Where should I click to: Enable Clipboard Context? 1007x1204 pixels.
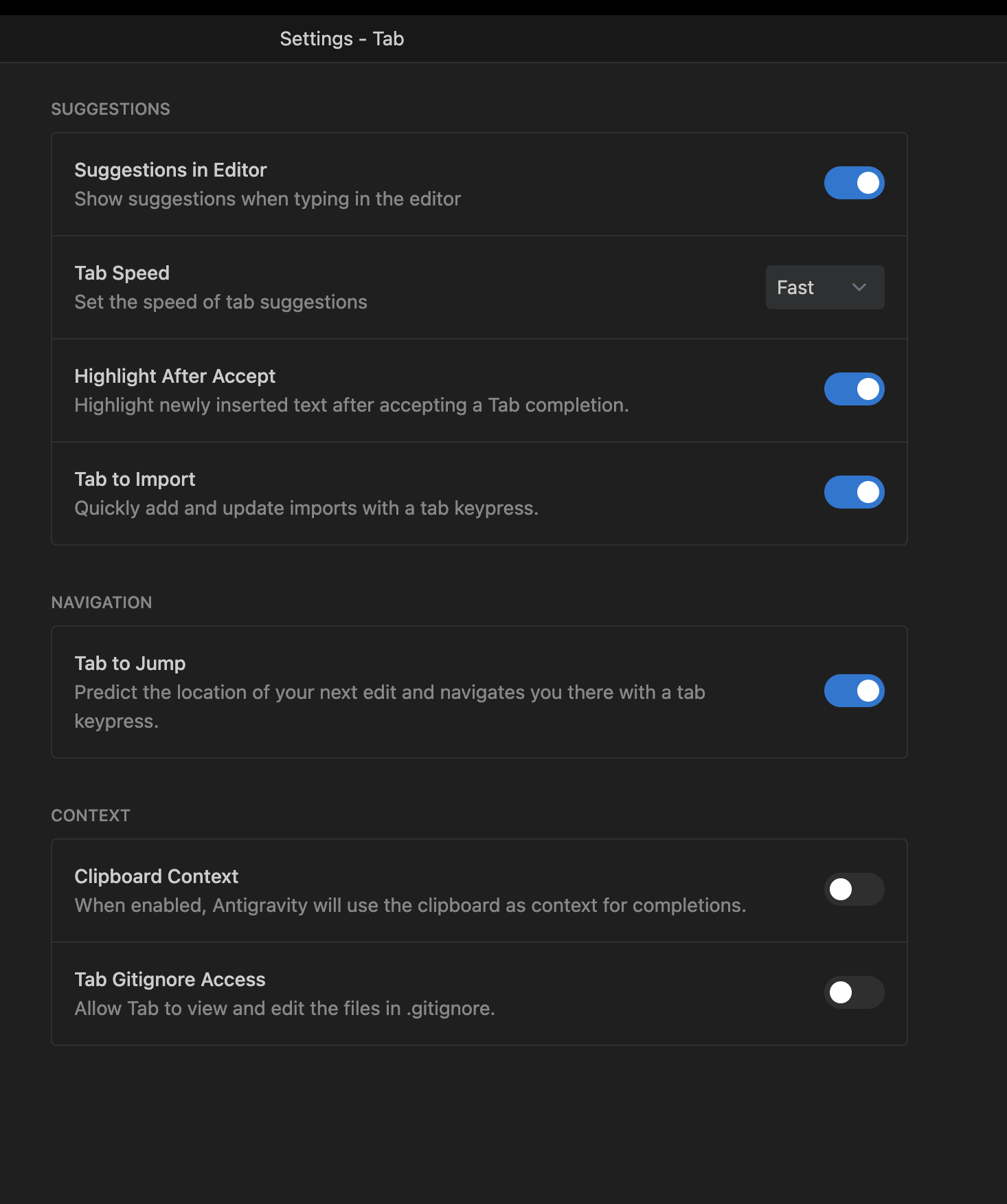[x=854, y=889]
